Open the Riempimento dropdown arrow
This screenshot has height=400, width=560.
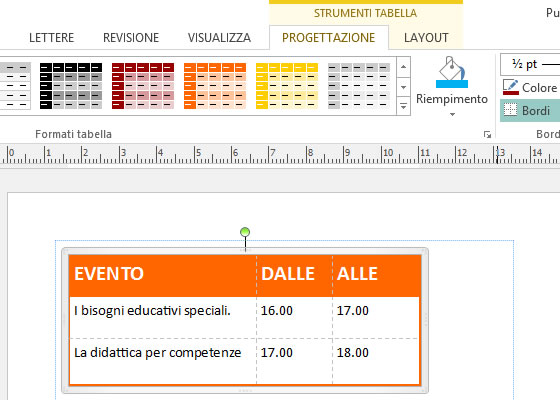[452, 115]
